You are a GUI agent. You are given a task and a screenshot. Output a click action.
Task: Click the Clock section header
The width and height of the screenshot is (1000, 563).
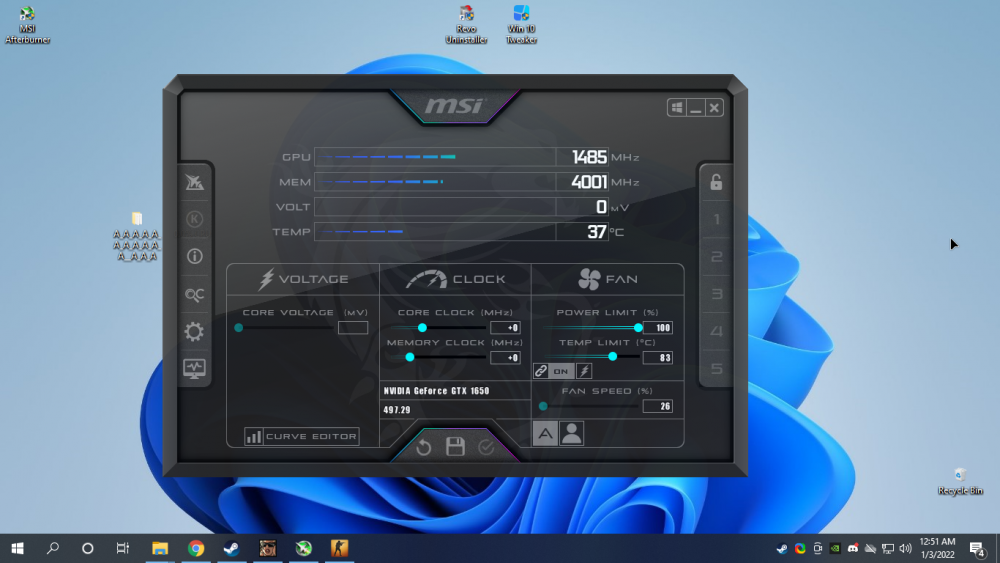(x=455, y=279)
